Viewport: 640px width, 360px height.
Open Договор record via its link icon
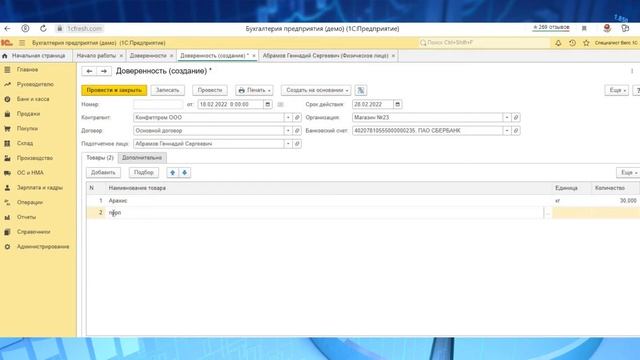(x=297, y=131)
